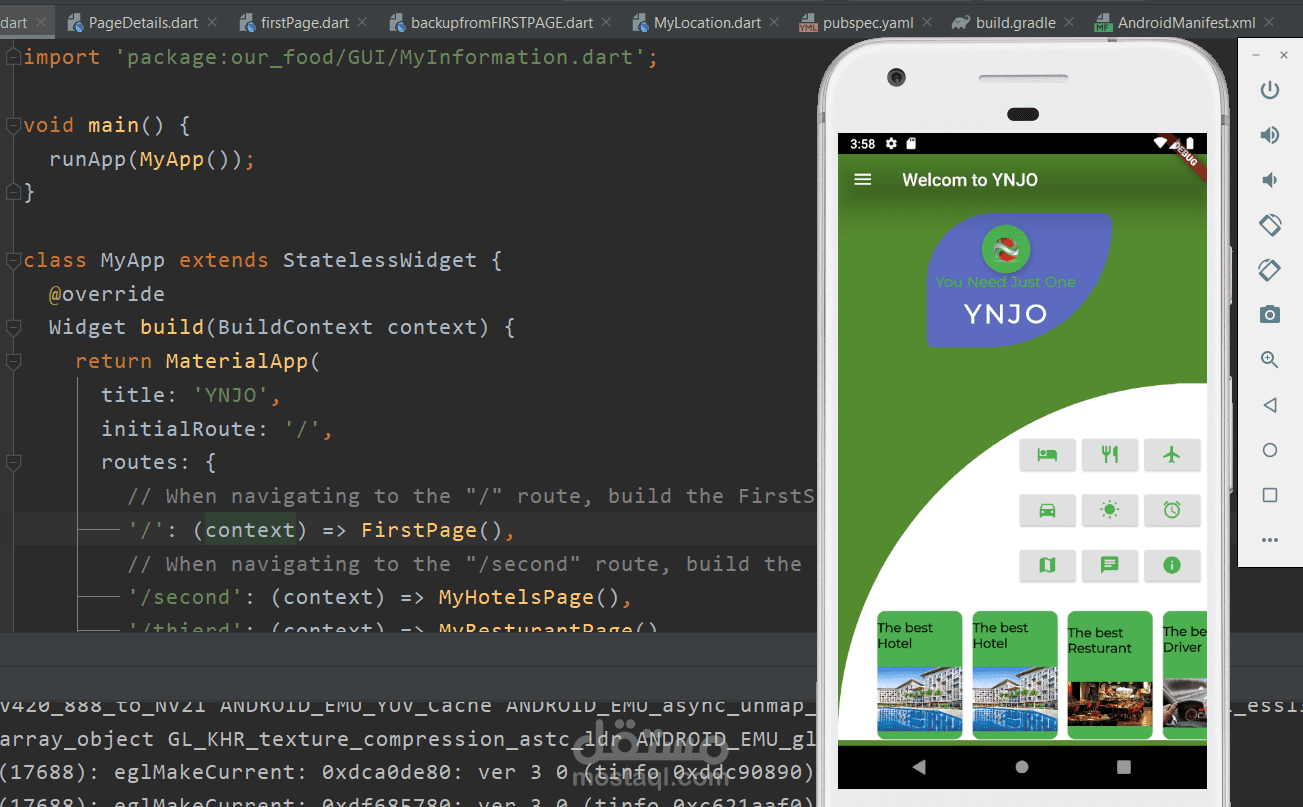Click the fold end marker after main()
This screenshot has height=807, width=1303.
(13, 192)
